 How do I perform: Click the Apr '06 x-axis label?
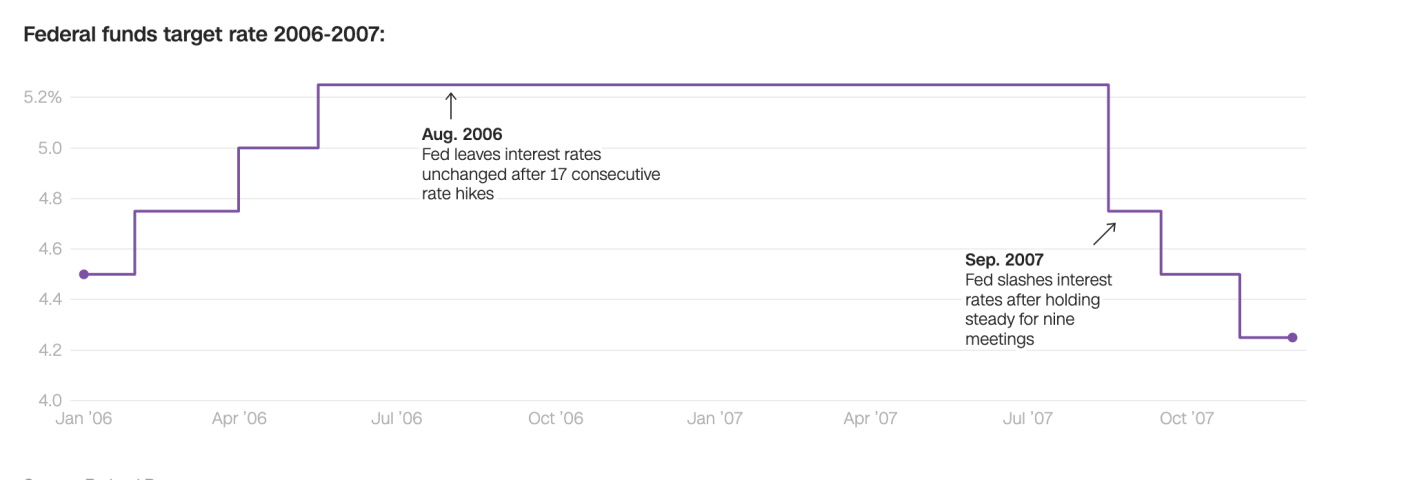239,419
